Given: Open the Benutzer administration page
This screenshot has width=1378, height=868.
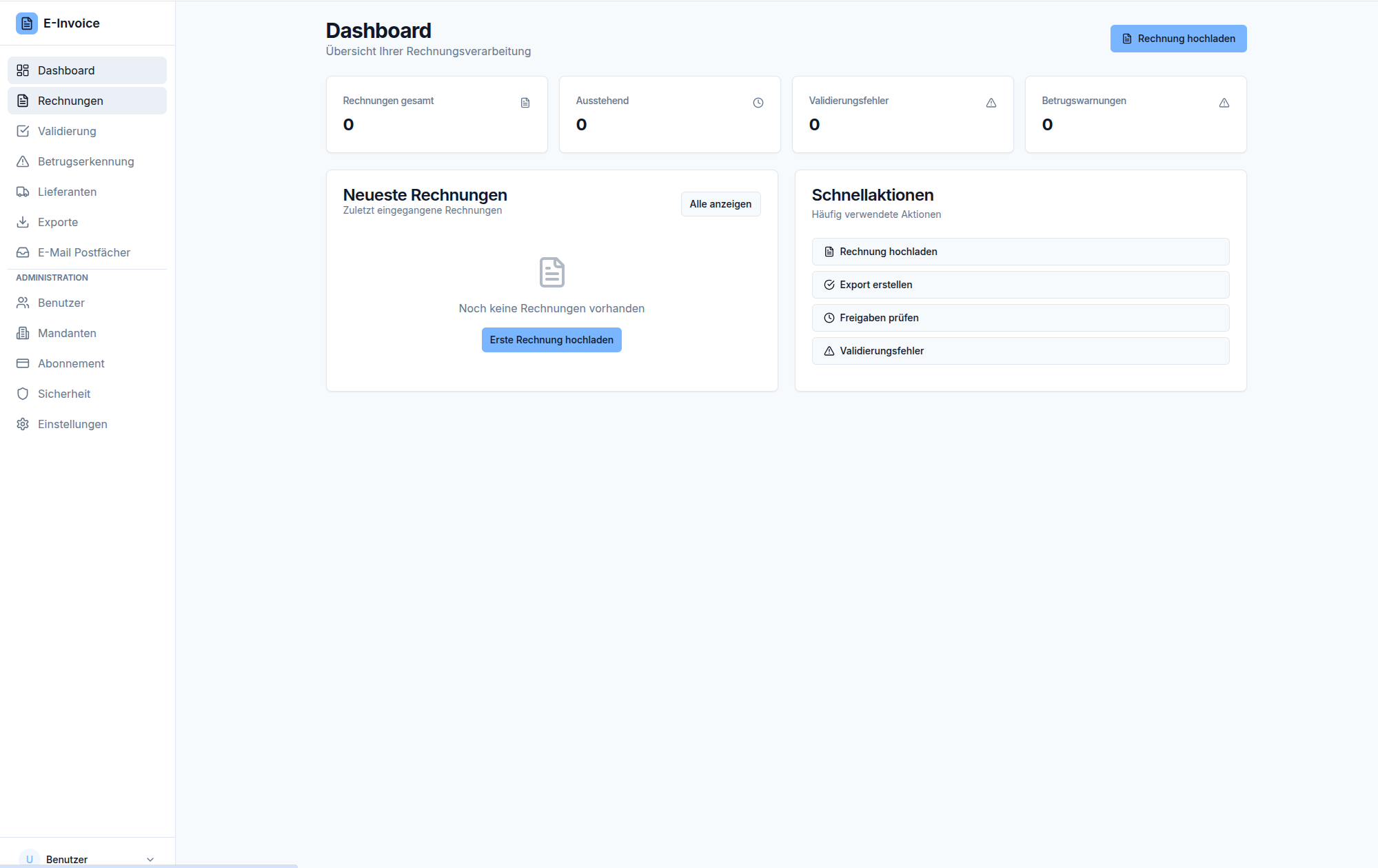Looking at the screenshot, I should tap(61, 303).
